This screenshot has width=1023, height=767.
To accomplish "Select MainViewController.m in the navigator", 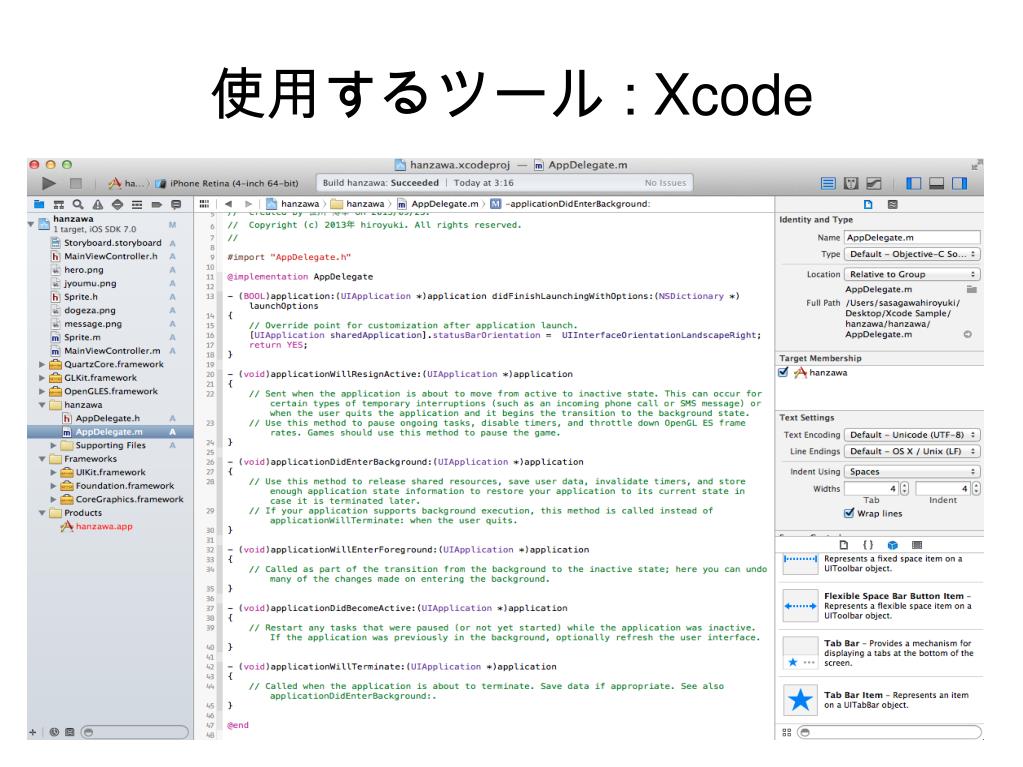I will [112, 351].
